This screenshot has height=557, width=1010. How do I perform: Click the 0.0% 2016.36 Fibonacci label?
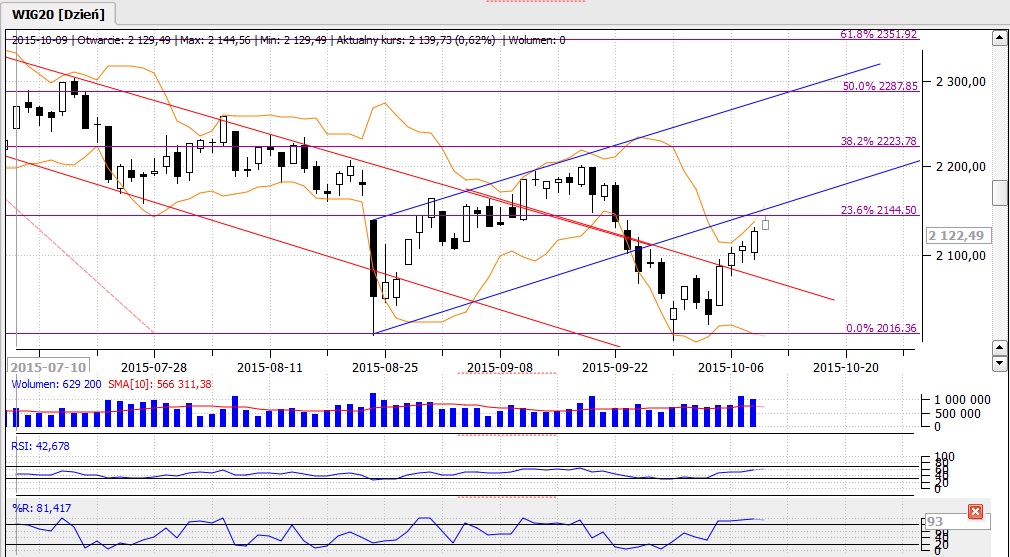881,328
